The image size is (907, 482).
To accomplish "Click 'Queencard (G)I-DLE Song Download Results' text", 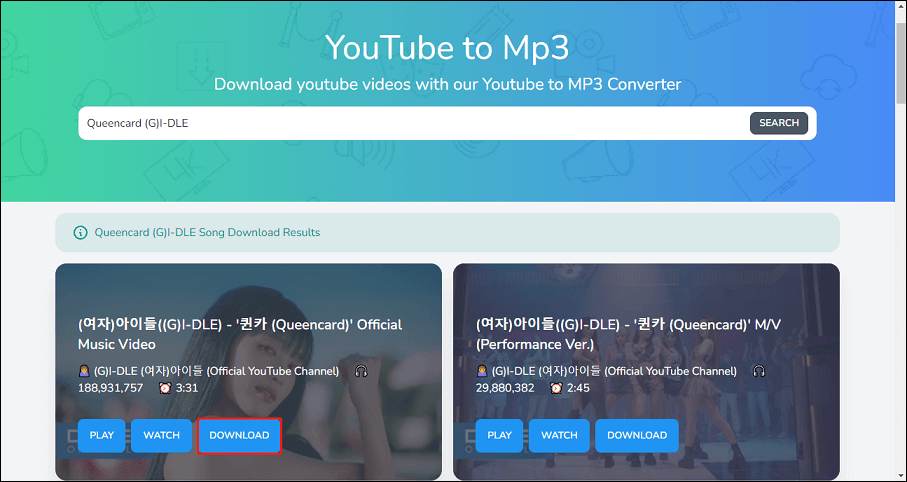I will click(207, 233).
